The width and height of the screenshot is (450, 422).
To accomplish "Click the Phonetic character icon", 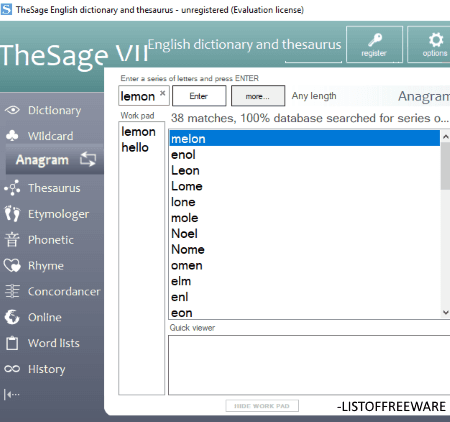I will 12,240.
